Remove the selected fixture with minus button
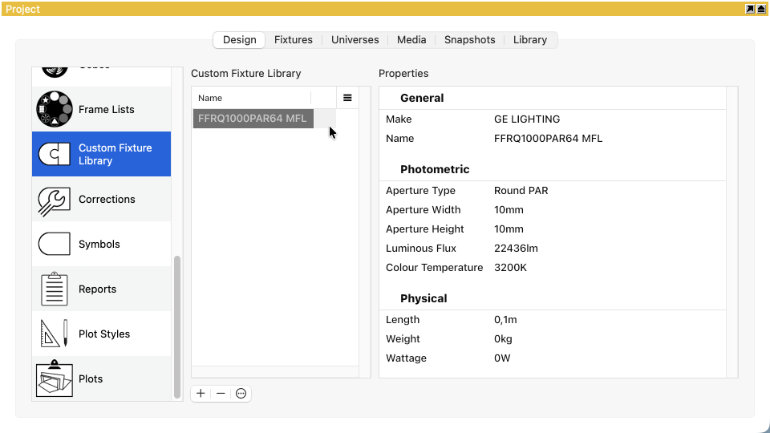This screenshot has height=433, width=770. [x=221, y=394]
